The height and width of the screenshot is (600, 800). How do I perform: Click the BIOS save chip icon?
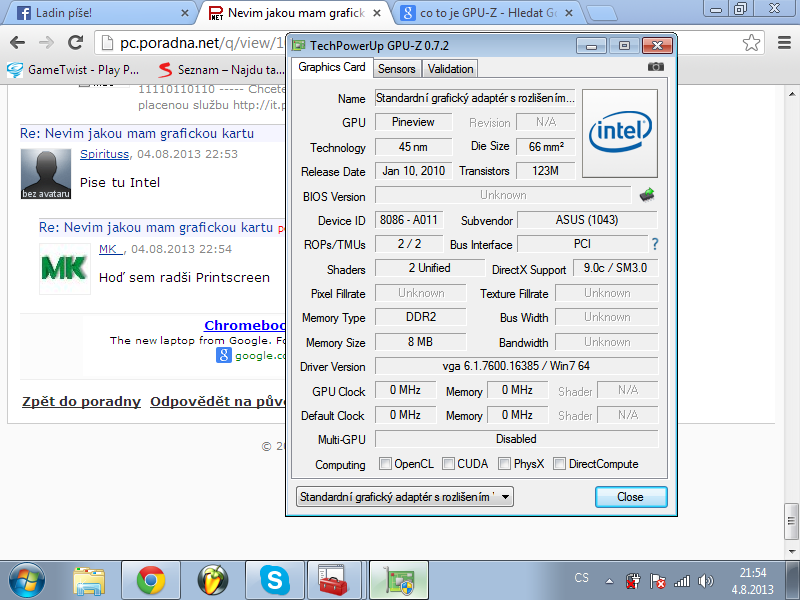[647, 195]
